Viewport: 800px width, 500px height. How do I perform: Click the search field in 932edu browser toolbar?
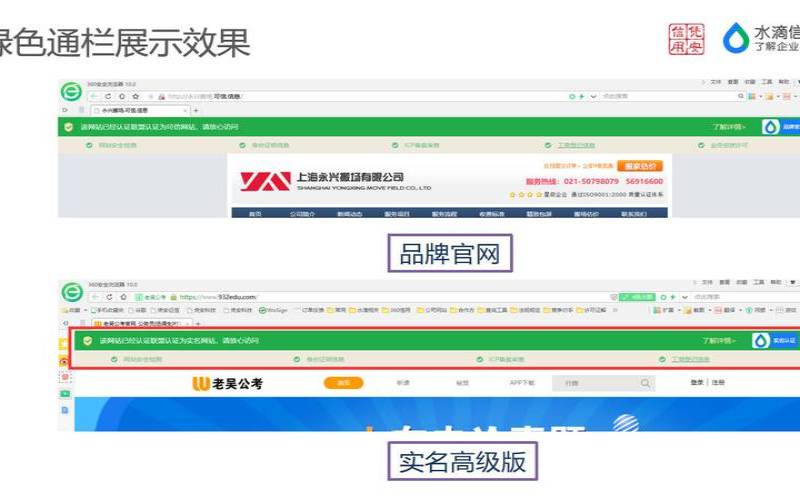tap(745, 297)
